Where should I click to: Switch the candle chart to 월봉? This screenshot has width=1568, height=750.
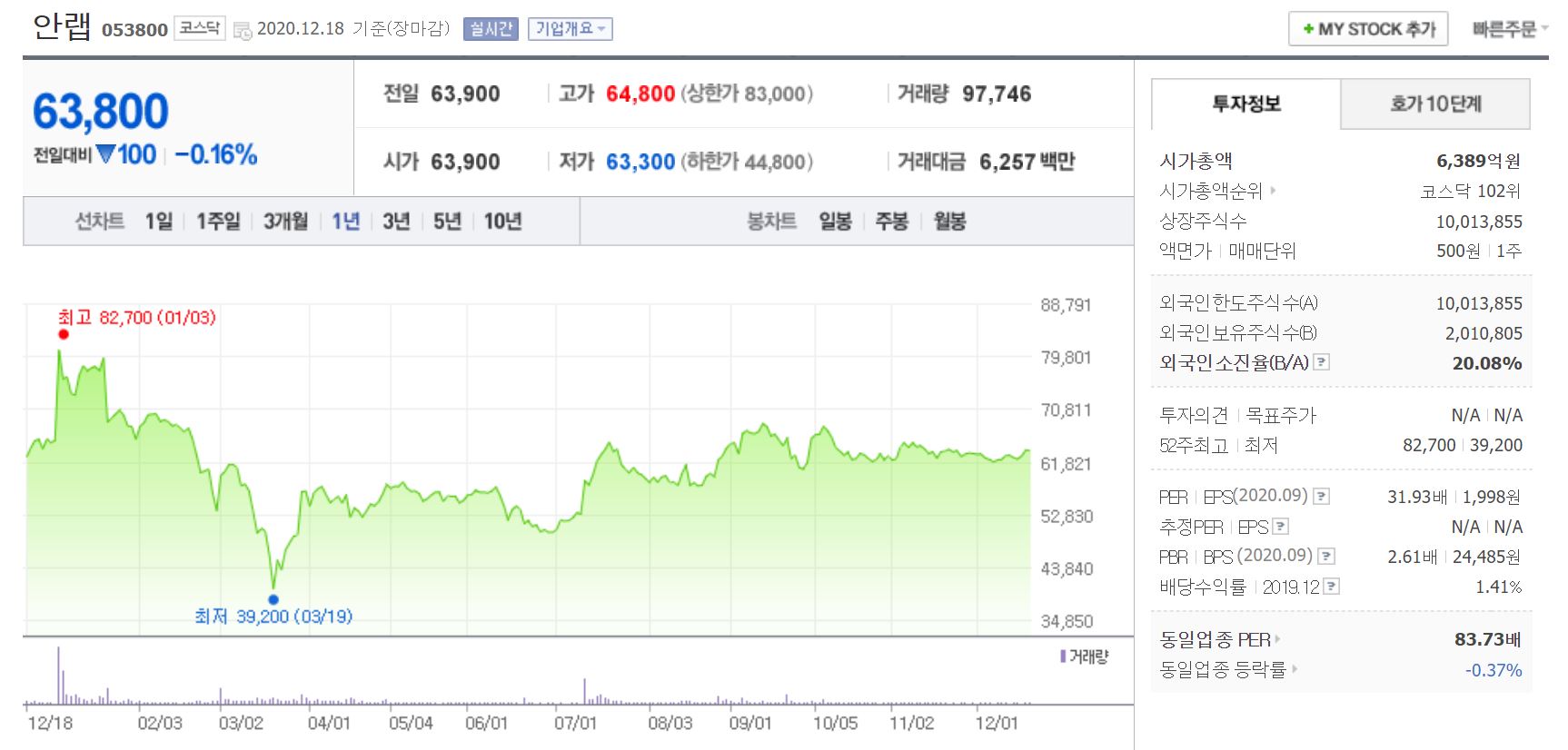pos(949,220)
